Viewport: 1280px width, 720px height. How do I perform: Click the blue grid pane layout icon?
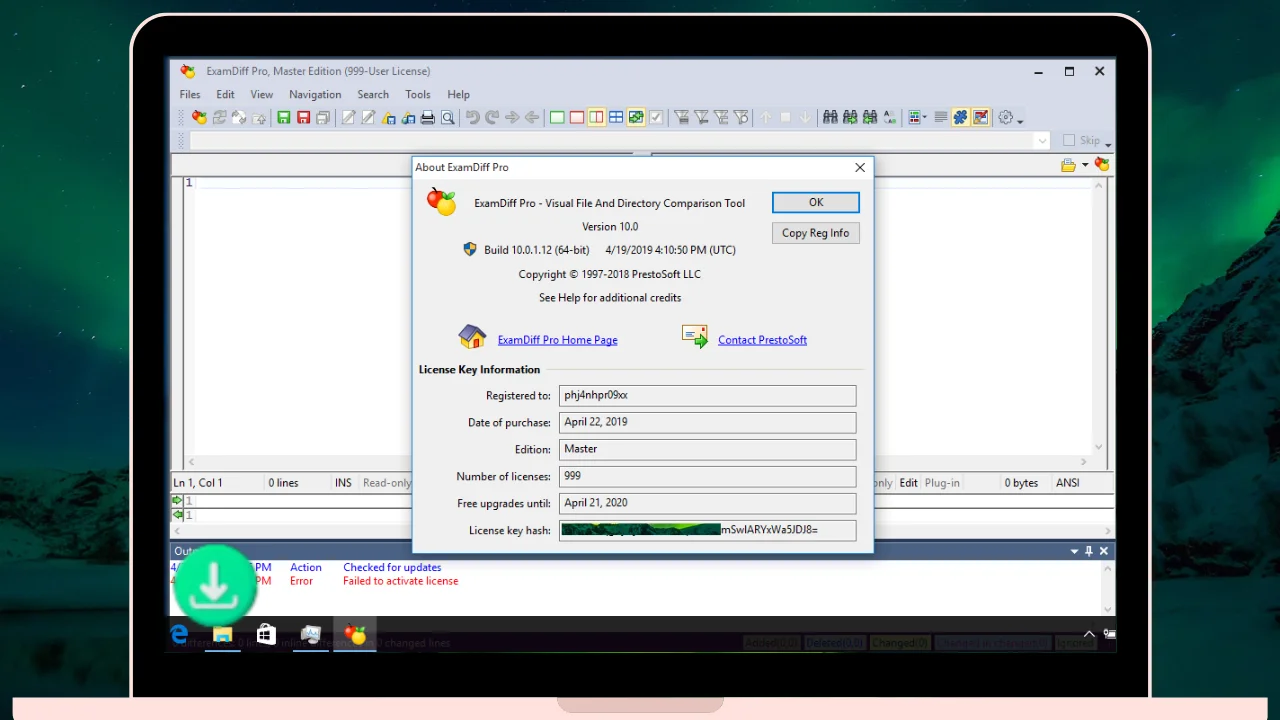pos(616,118)
